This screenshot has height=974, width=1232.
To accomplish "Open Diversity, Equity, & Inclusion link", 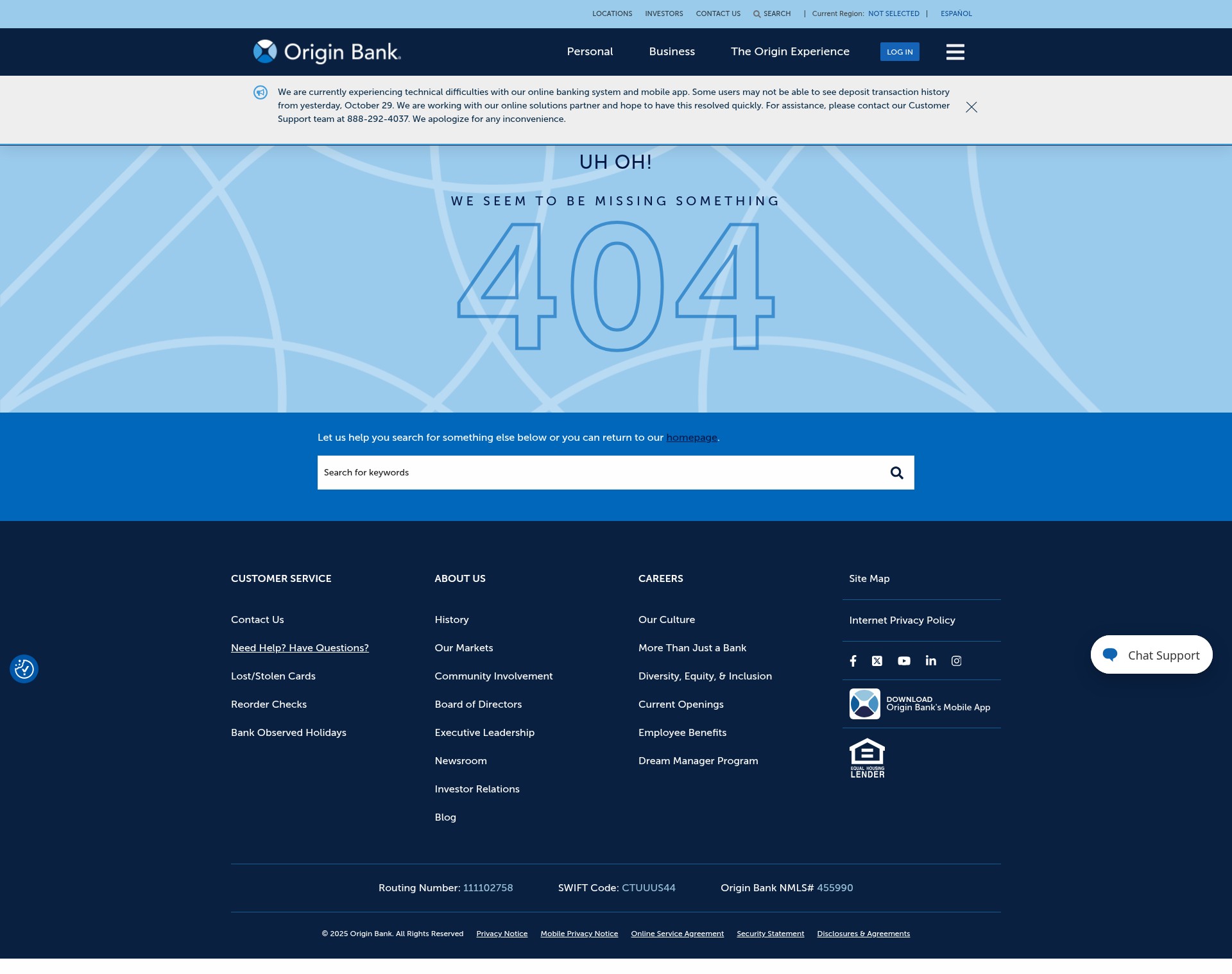I will (x=705, y=676).
